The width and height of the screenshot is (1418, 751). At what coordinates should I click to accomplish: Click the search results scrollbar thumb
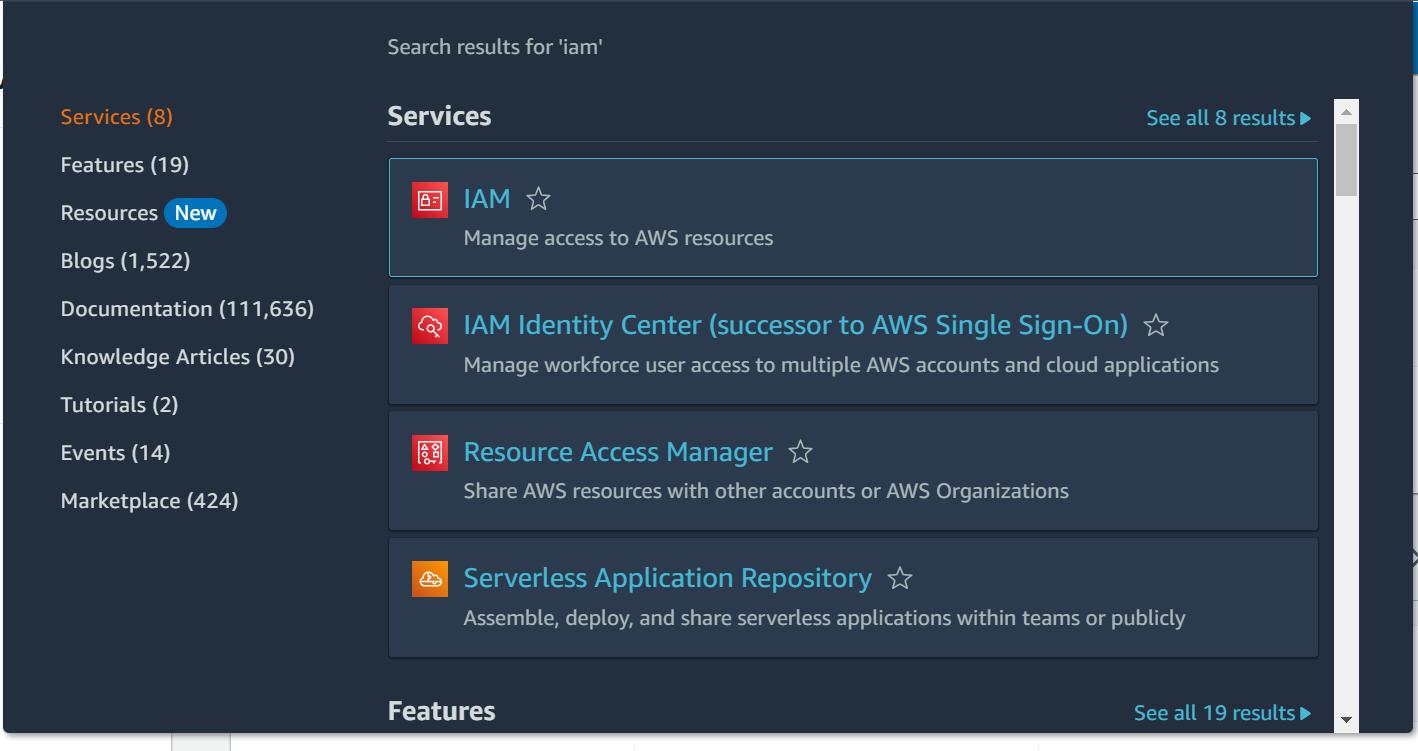(x=1346, y=160)
